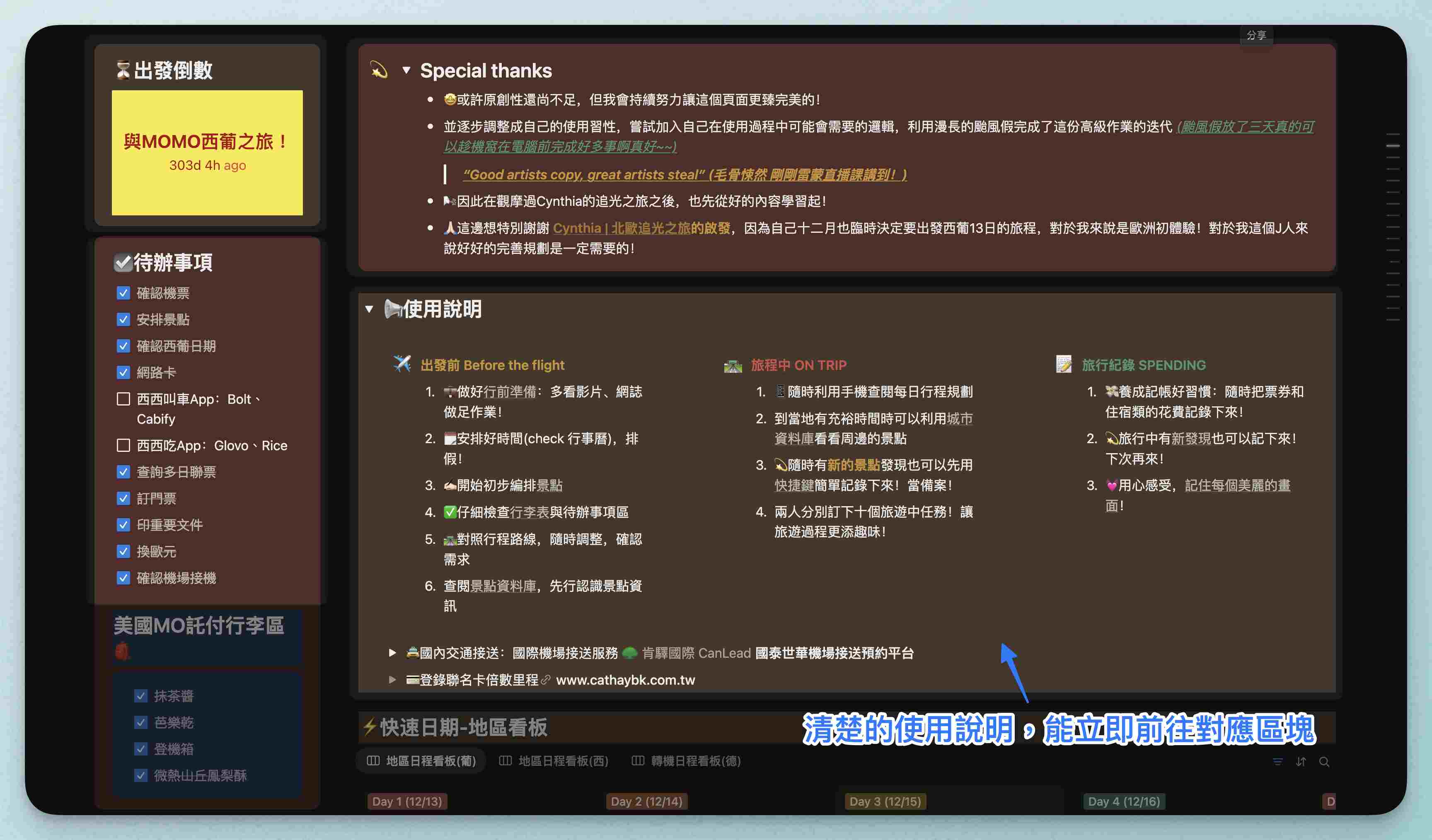
Task: Click the sort arrows icon
Action: (x=1301, y=762)
